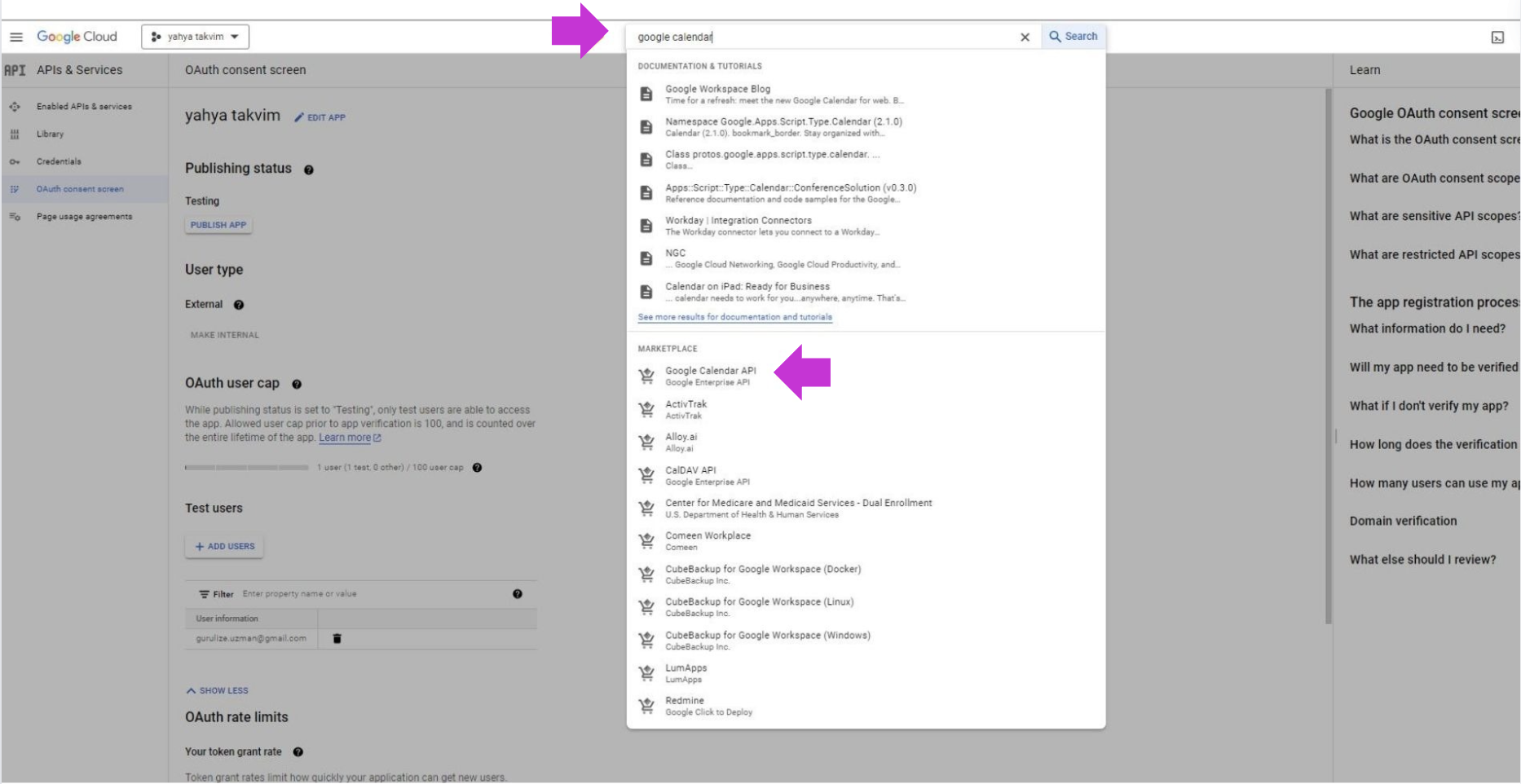Open the main navigation hamburger menu
Screen dimensions: 1521x784
click(x=16, y=37)
